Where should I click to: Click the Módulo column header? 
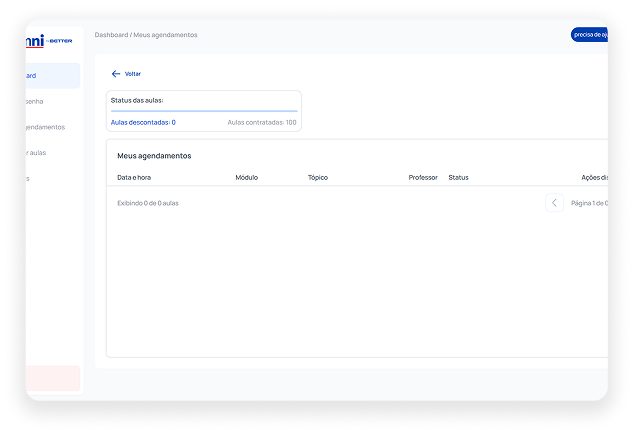tap(246, 177)
